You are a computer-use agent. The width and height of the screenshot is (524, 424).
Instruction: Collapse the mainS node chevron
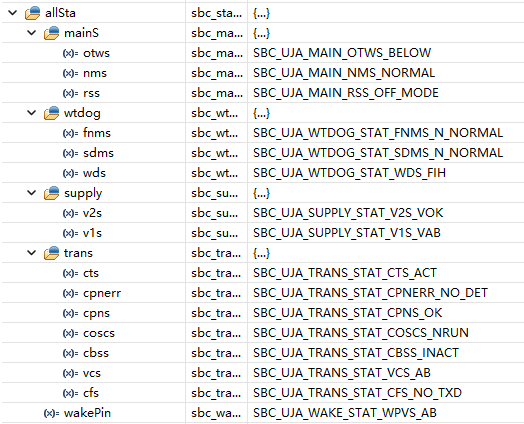[32, 33]
